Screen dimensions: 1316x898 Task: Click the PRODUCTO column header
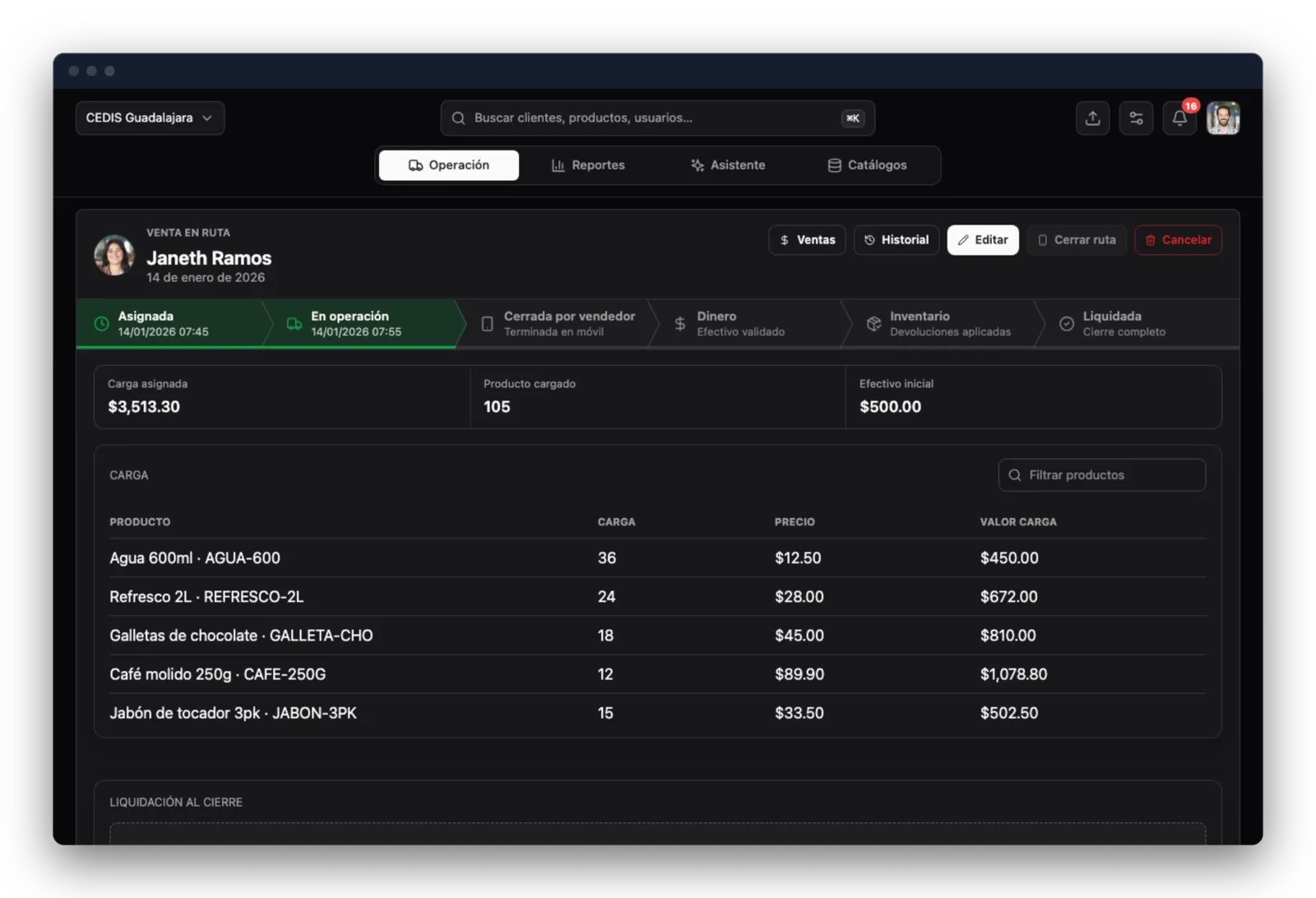coord(140,522)
